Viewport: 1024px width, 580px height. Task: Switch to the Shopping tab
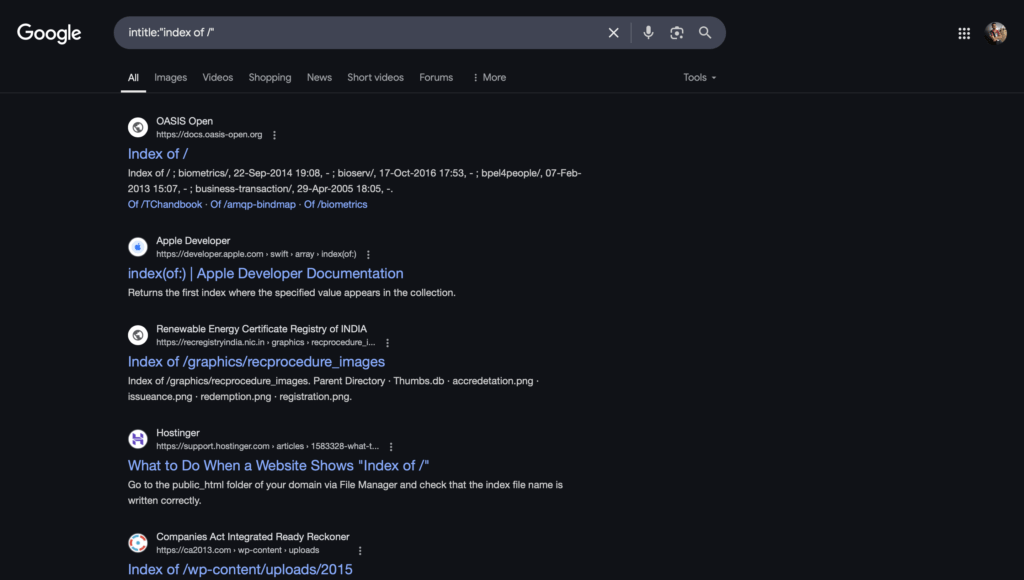pos(270,77)
